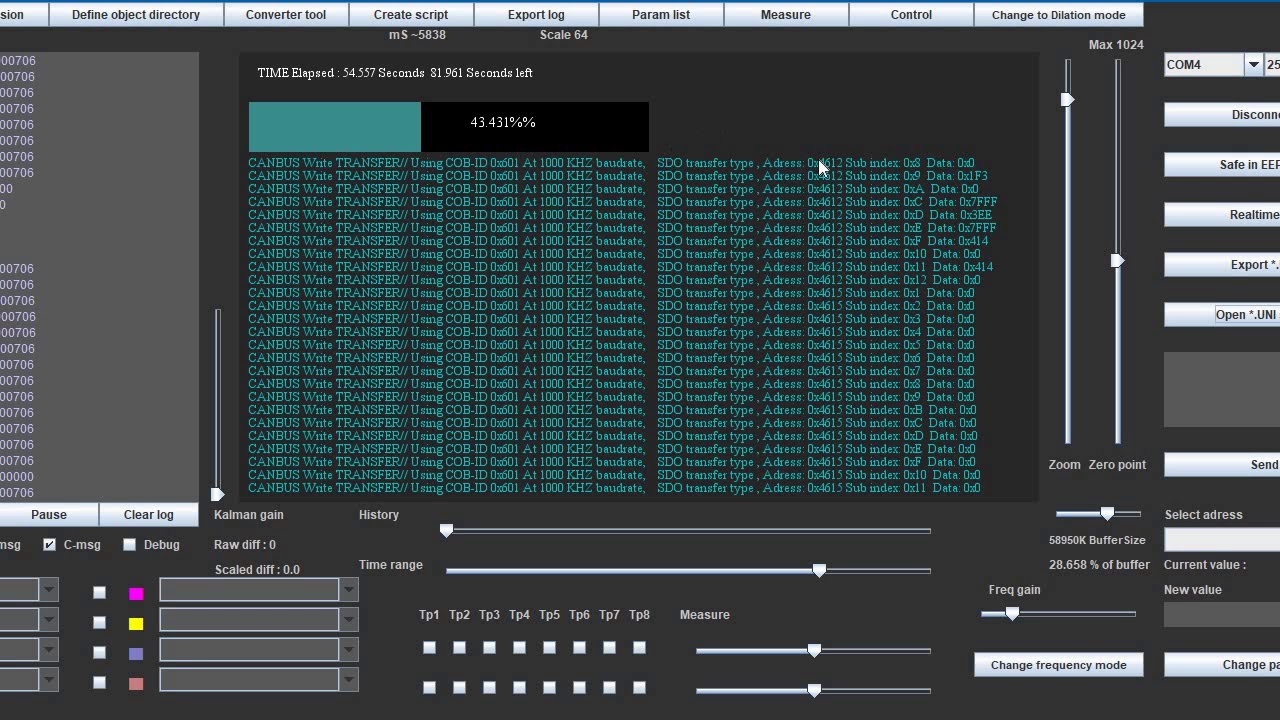Pick the magenta color swatch
The height and width of the screenshot is (720, 1280).
click(136, 593)
